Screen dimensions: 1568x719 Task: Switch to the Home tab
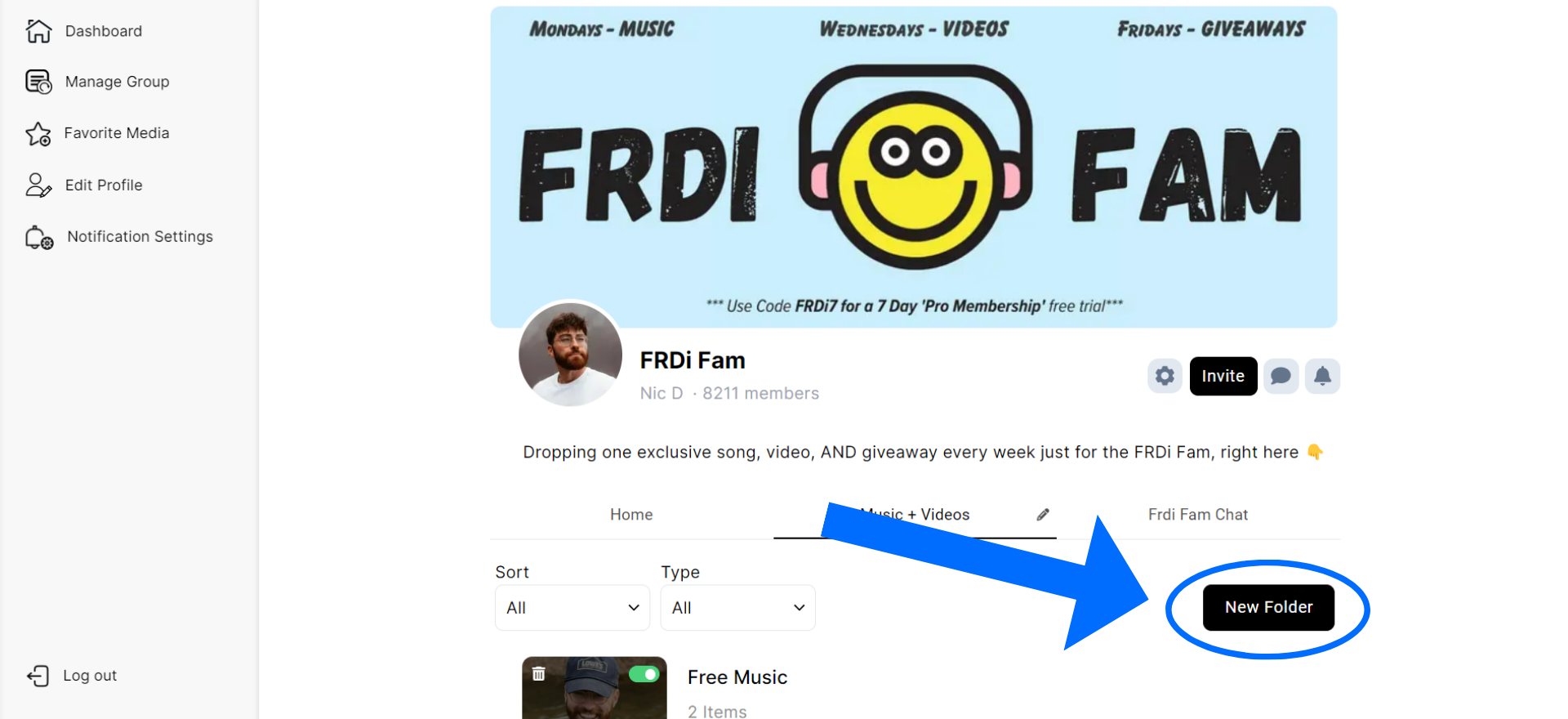[631, 515]
